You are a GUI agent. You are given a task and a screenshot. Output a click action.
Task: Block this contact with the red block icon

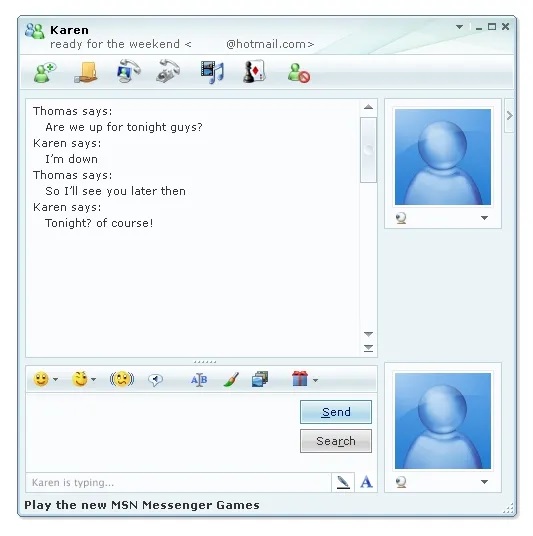coord(299,73)
